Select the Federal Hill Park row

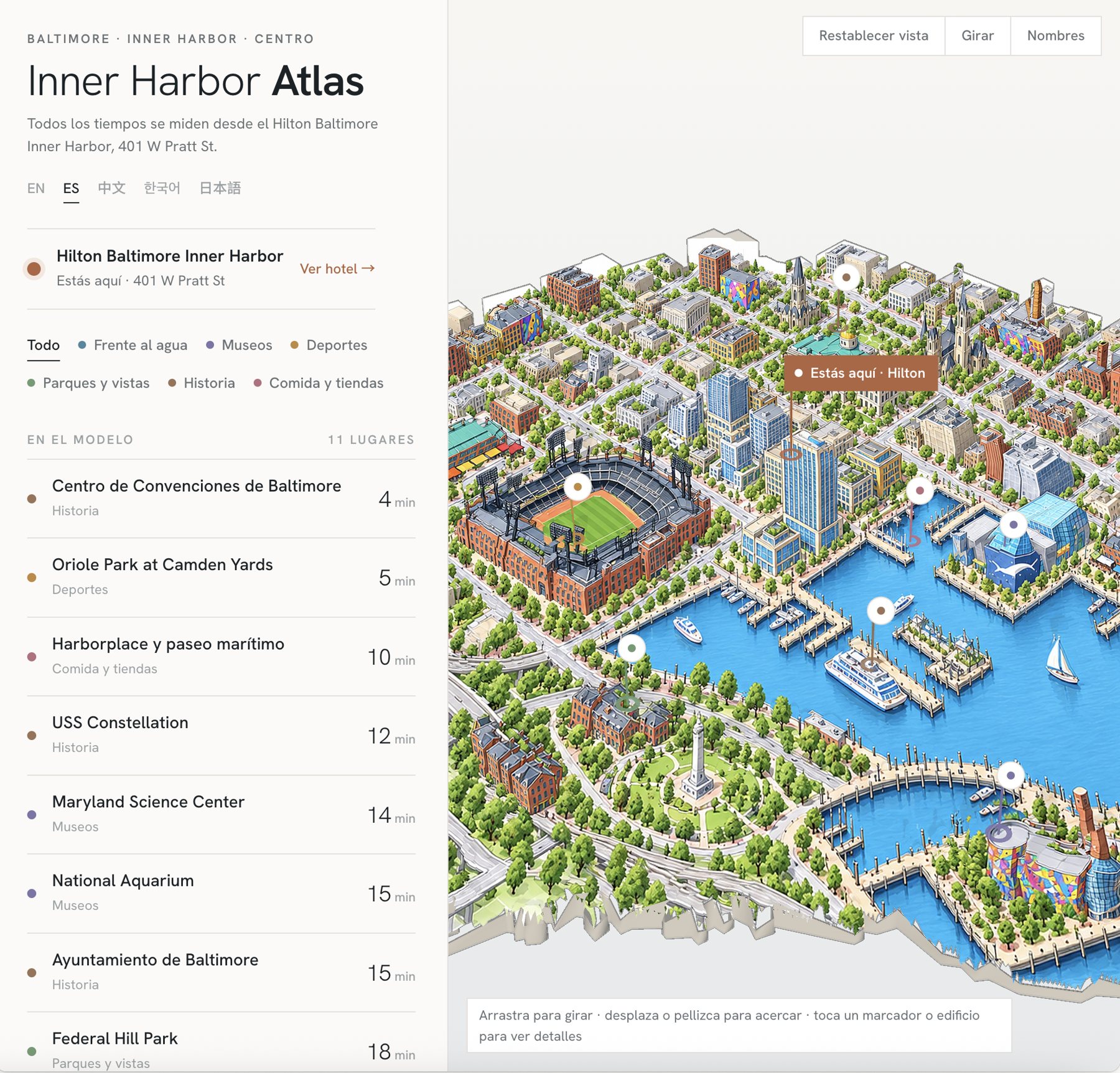(221, 1043)
